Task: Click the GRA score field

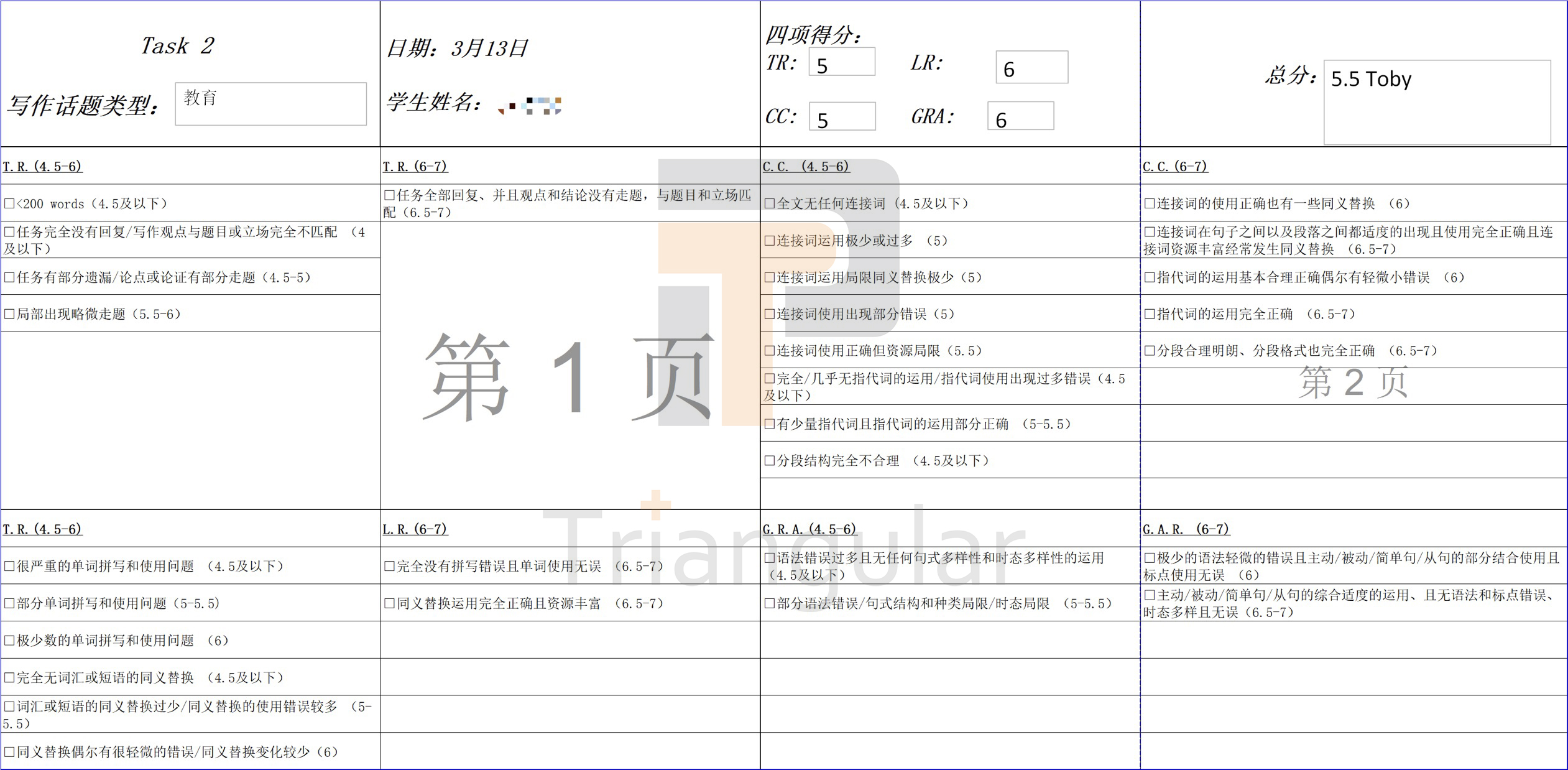Action: pyautogui.click(x=1020, y=116)
